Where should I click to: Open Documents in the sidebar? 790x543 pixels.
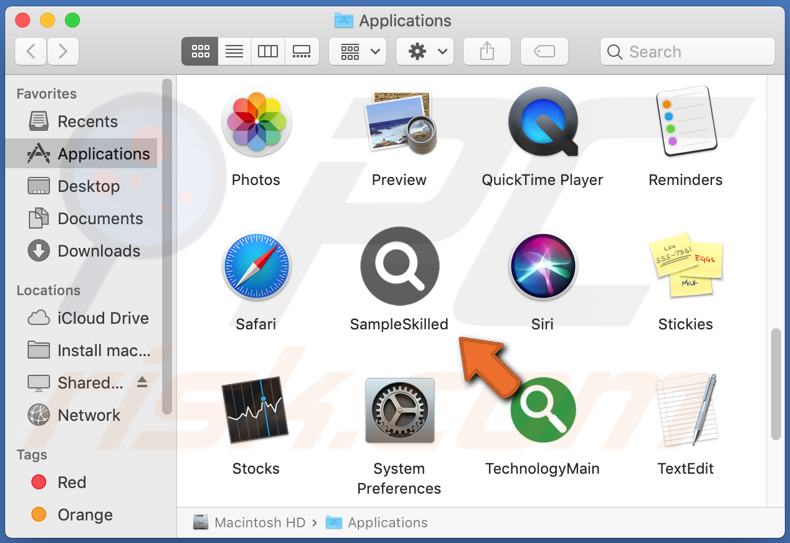tap(81, 219)
